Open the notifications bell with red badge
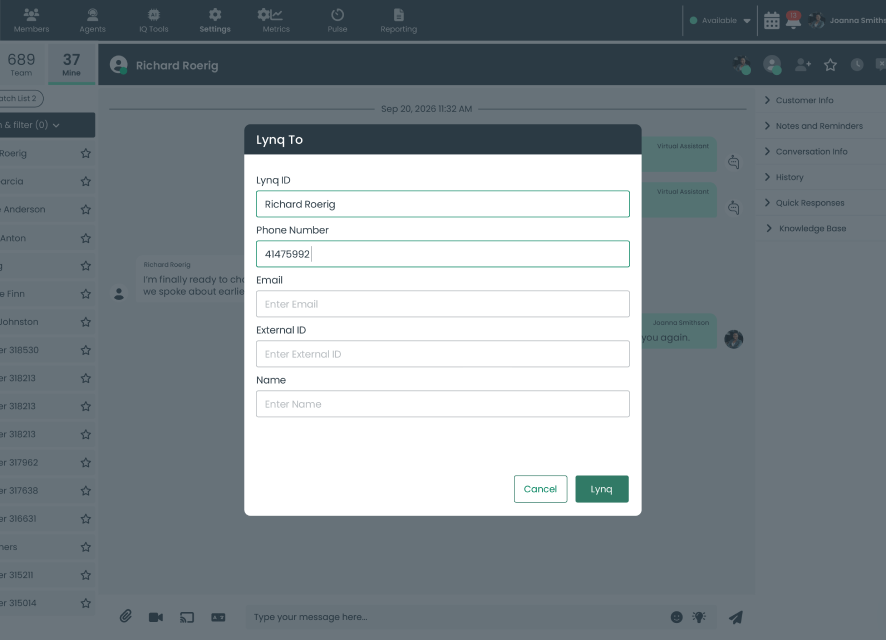This screenshot has width=886, height=640. pos(793,20)
